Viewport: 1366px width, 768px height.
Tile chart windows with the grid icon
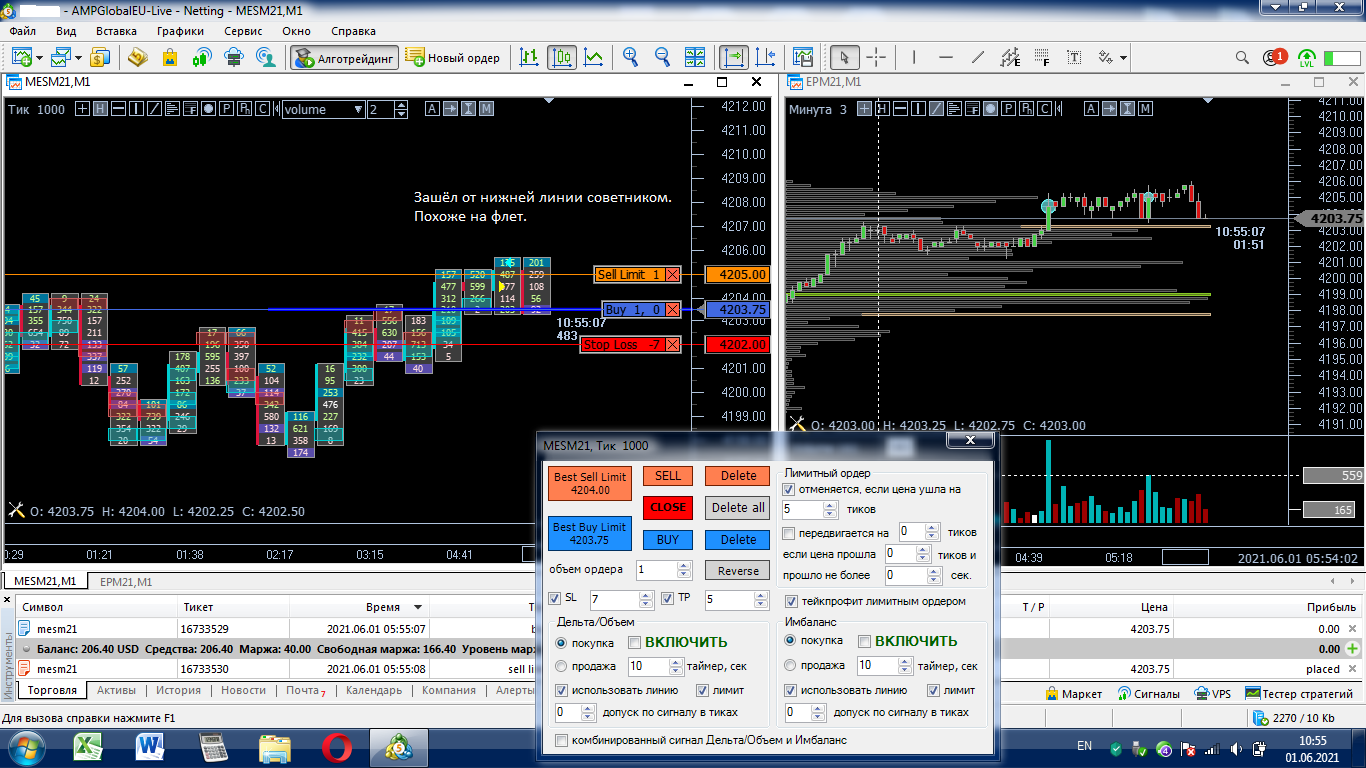[x=695, y=57]
